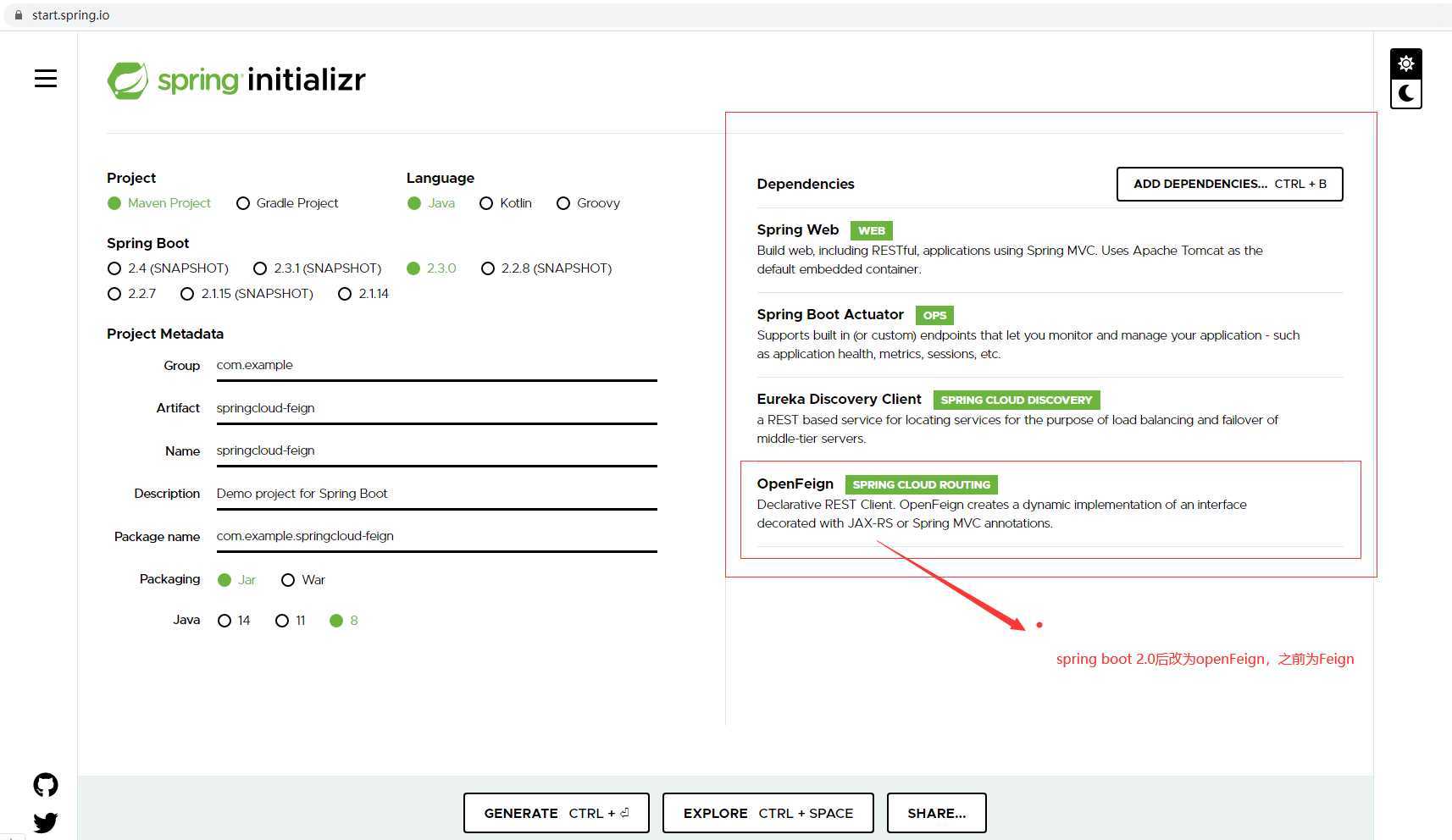The image size is (1452, 840).
Task: Select Gradle Project radio option
Action: [x=287, y=203]
